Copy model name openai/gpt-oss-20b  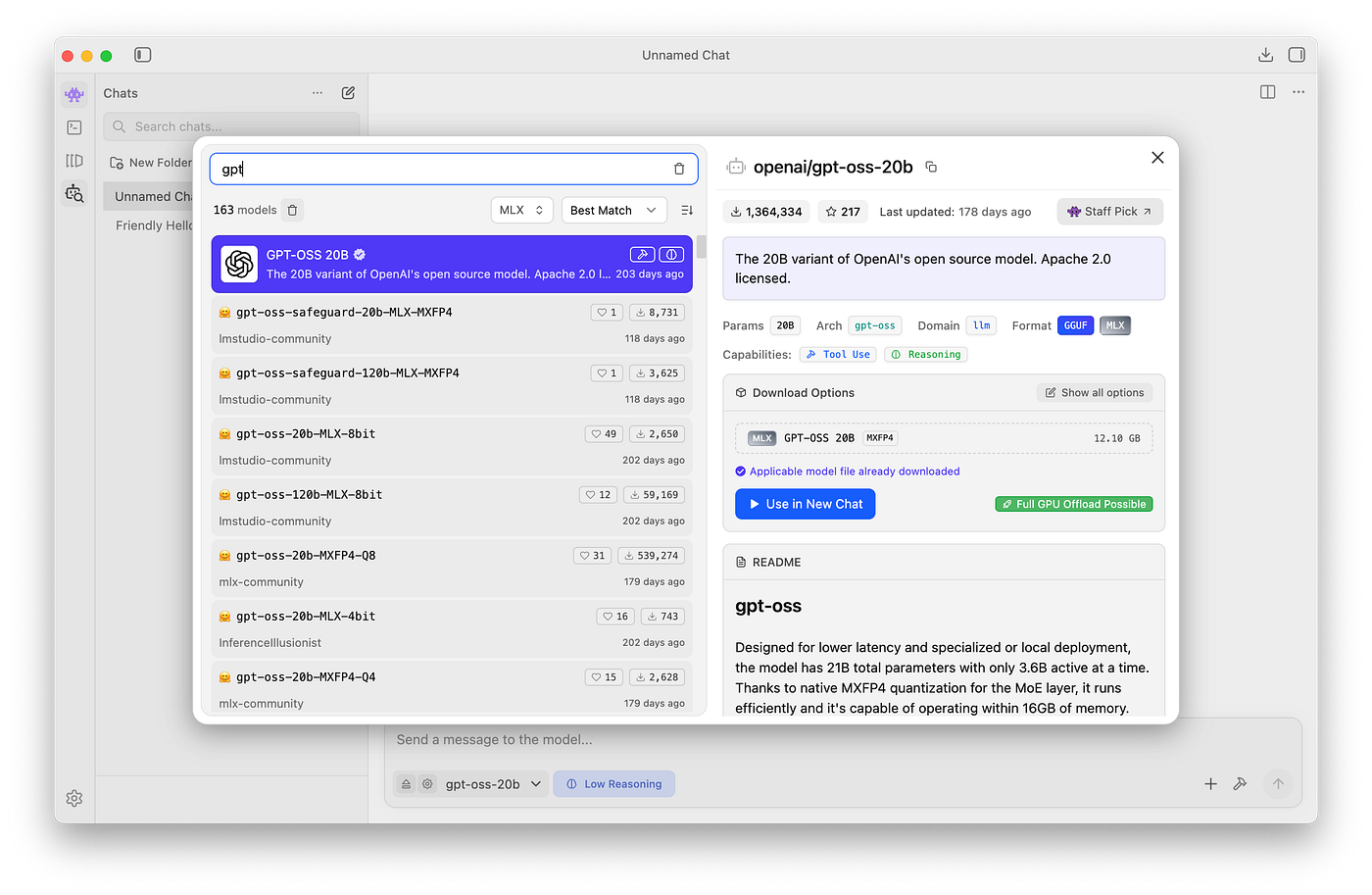click(931, 168)
